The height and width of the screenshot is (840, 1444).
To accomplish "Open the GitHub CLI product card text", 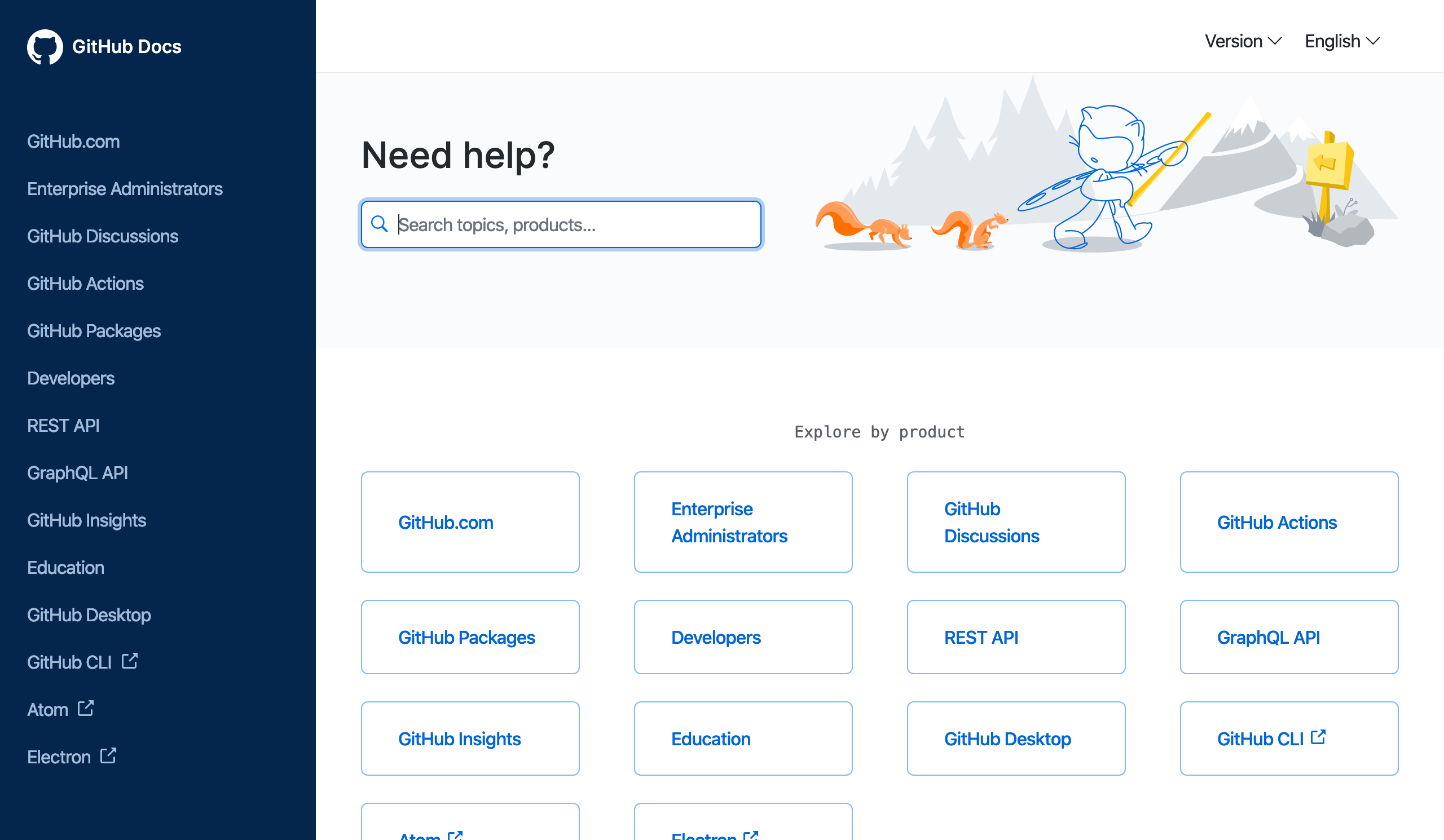I will (1260, 739).
